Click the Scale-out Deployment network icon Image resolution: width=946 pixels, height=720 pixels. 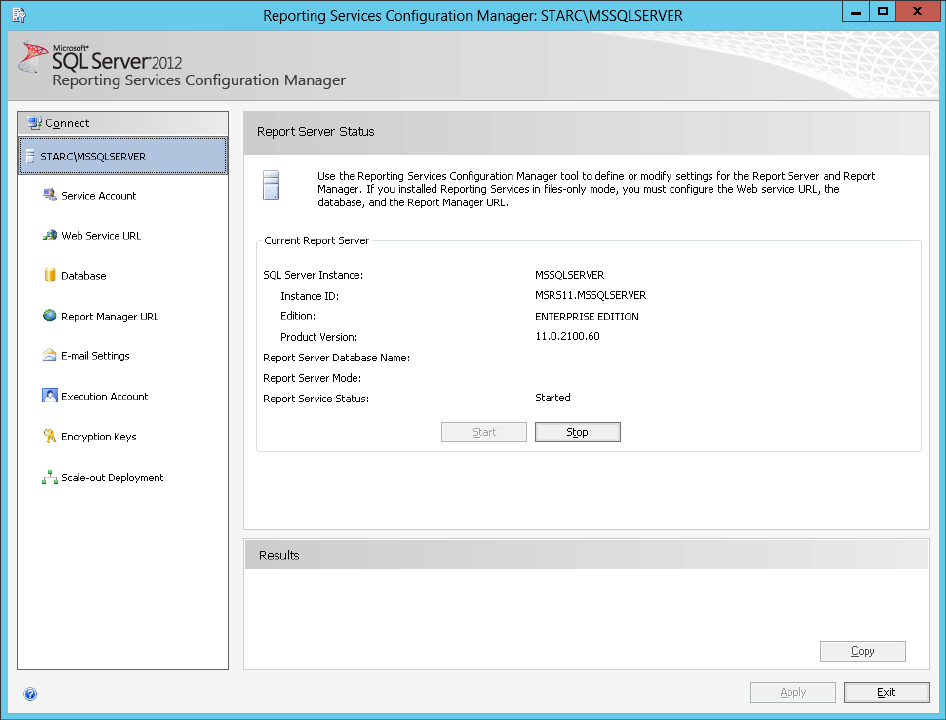tap(49, 477)
